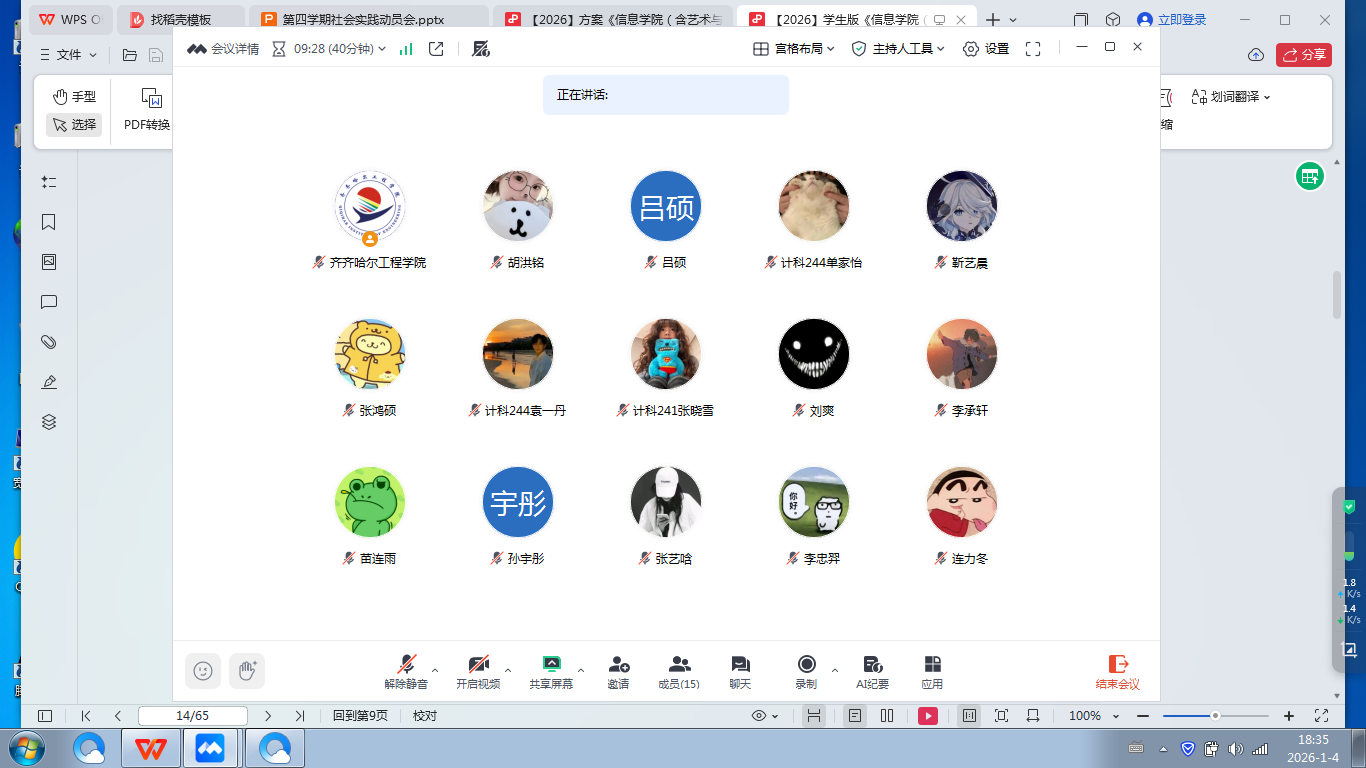This screenshot has width=1366, height=768.
Task: Start recording the meeting
Action: (806, 671)
